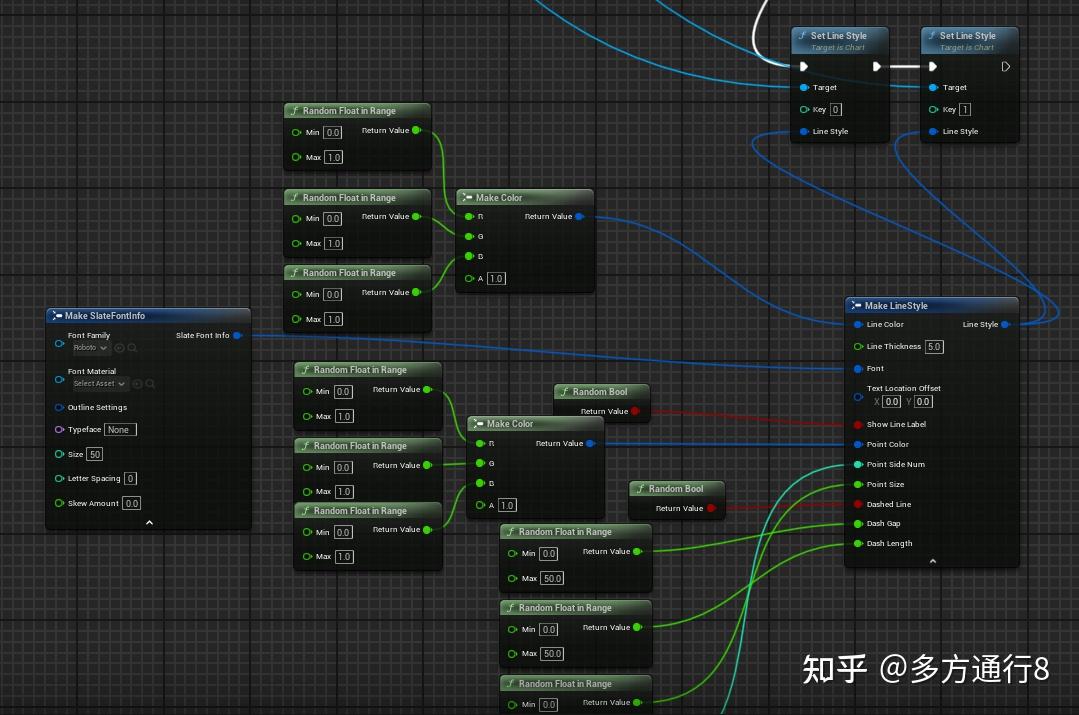Click the Point Size input pin
This screenshot has width=1079, height=715.
pyautogui.click(x=858, y=484)
